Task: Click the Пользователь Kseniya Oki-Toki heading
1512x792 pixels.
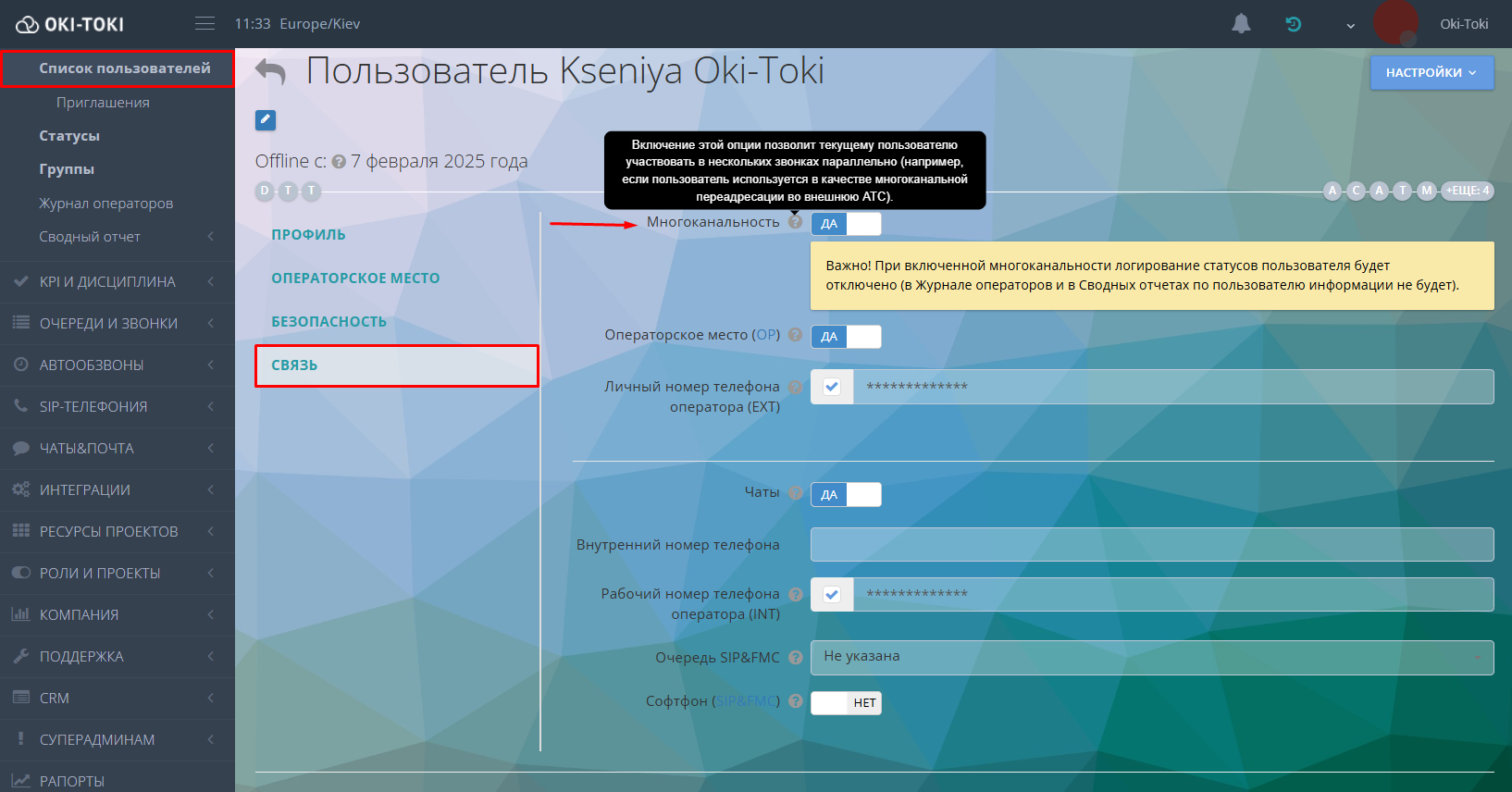Action: 565,71
